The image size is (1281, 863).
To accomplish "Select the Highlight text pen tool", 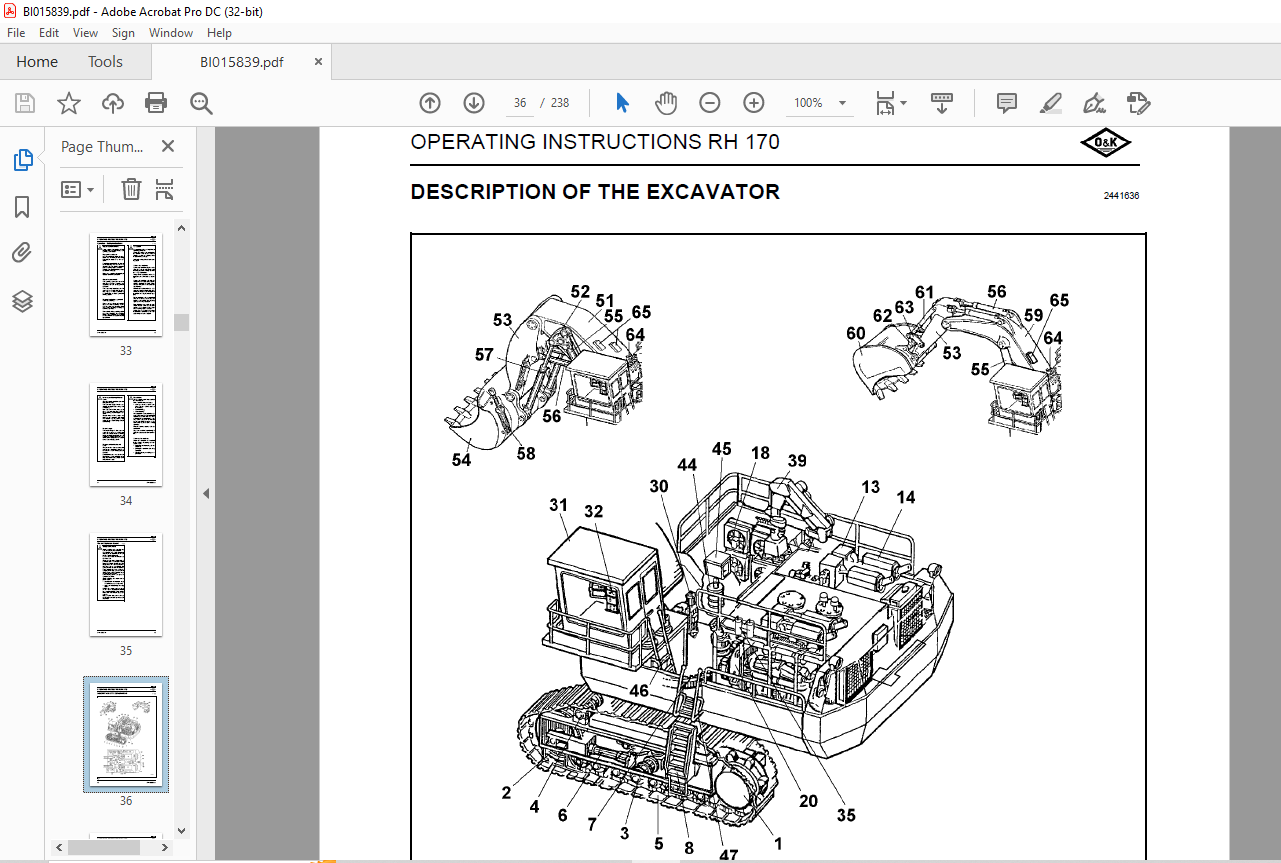I will click(1050, 103).
